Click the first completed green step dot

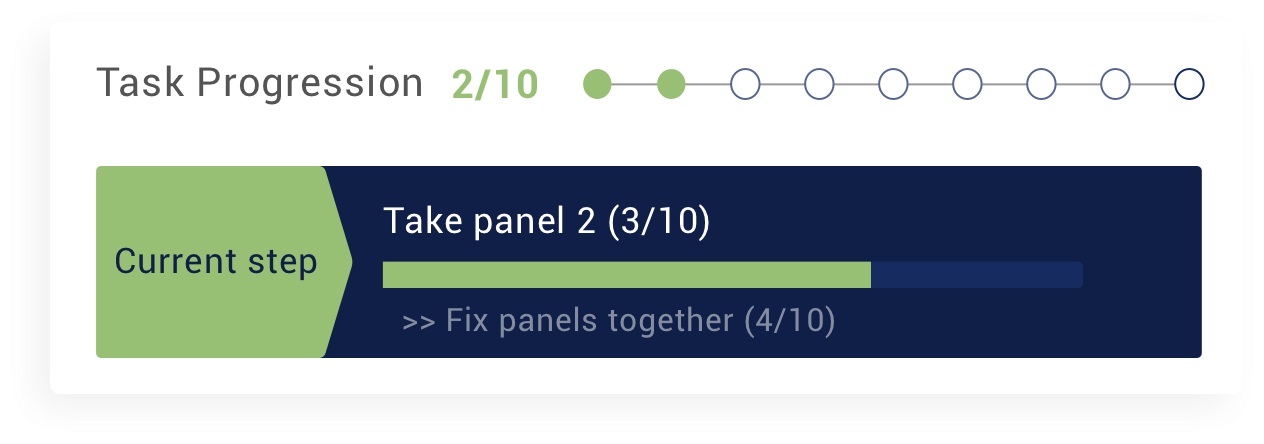pyautogui.click(x=597, y=85)
